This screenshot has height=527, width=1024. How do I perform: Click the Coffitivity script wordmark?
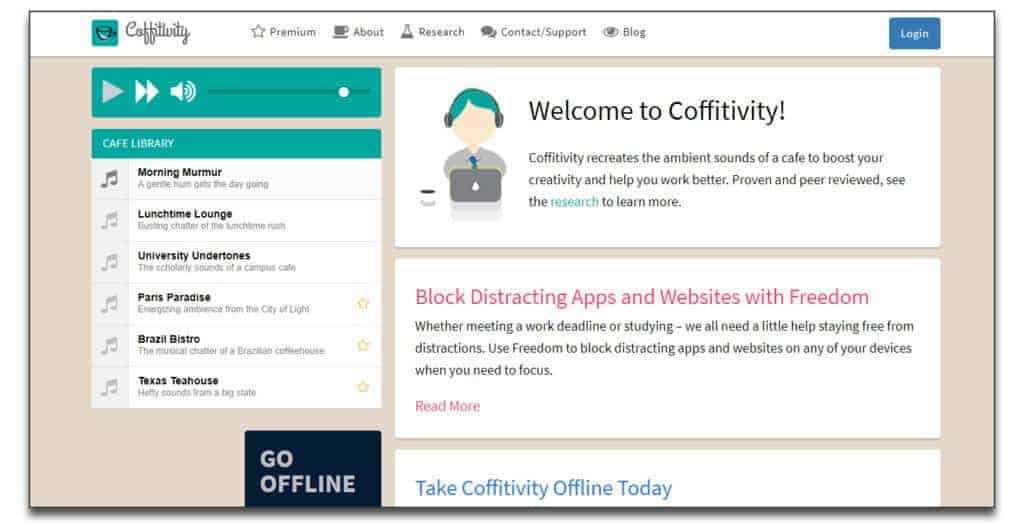pyautogui.click(x=157, y=32)
